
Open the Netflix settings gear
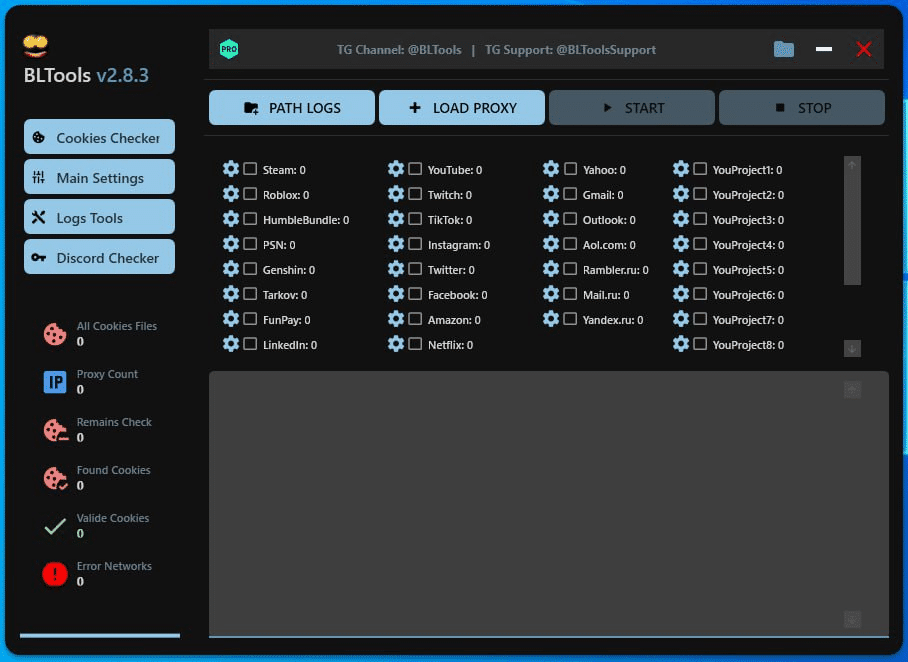click(396, 344)
